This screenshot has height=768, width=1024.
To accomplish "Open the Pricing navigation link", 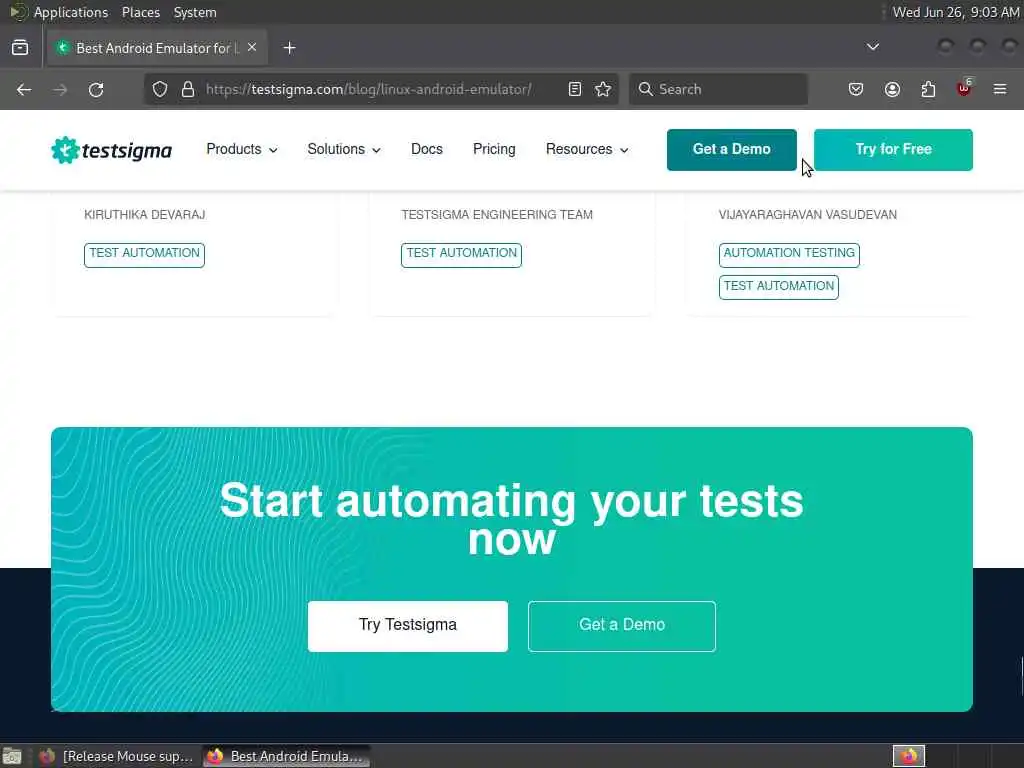I will [x=494, y=150].
